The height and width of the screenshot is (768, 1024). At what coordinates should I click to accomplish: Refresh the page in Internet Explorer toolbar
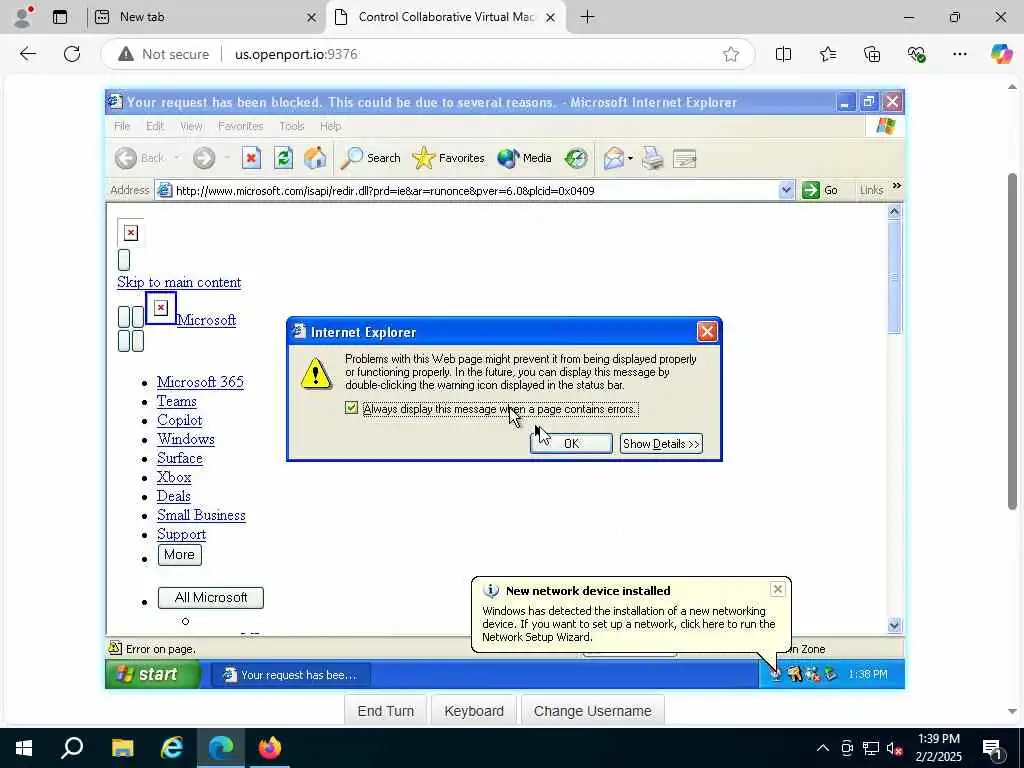click(x=283, y=158)
